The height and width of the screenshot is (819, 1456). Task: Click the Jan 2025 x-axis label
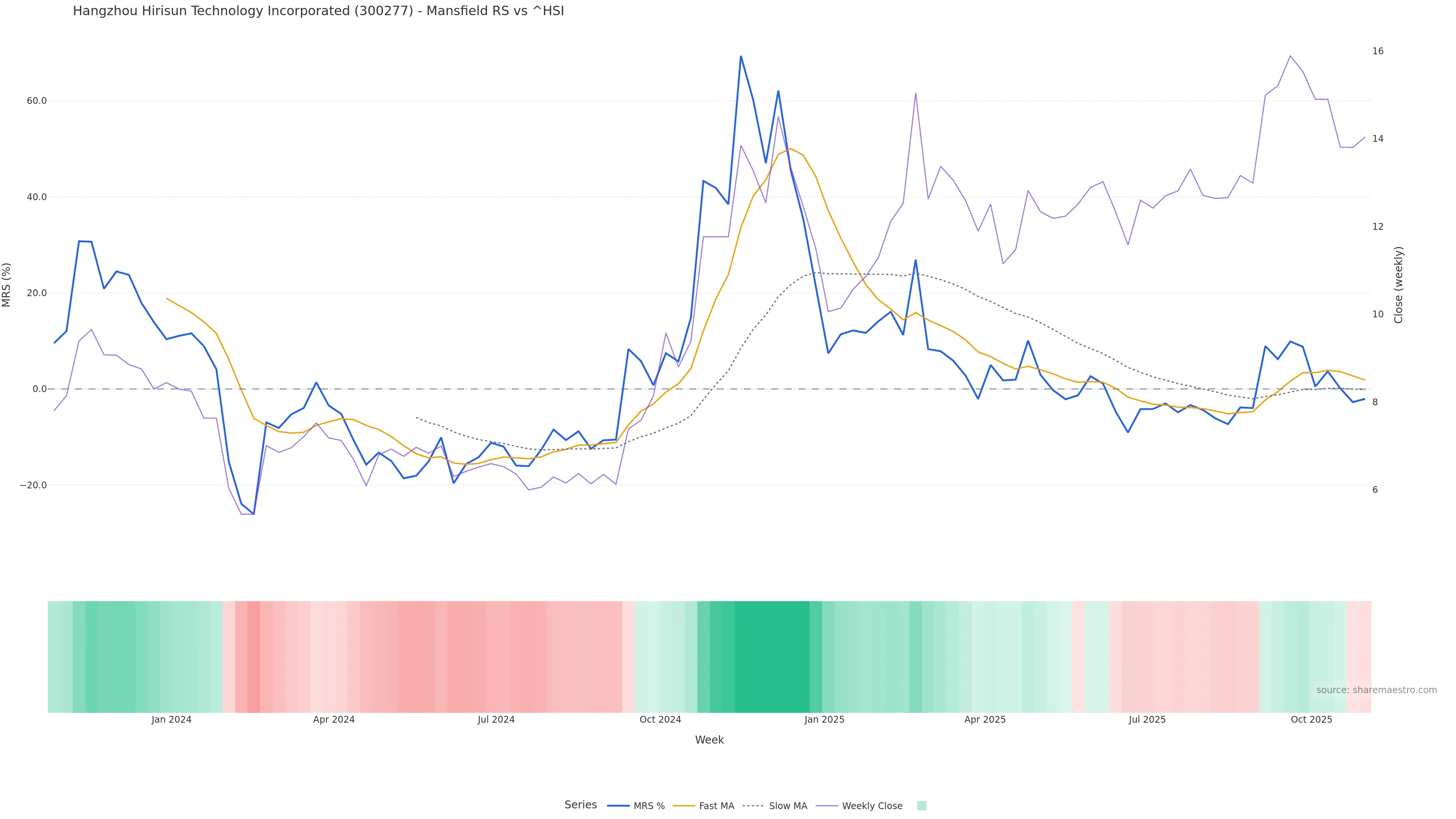coord(824,720)
